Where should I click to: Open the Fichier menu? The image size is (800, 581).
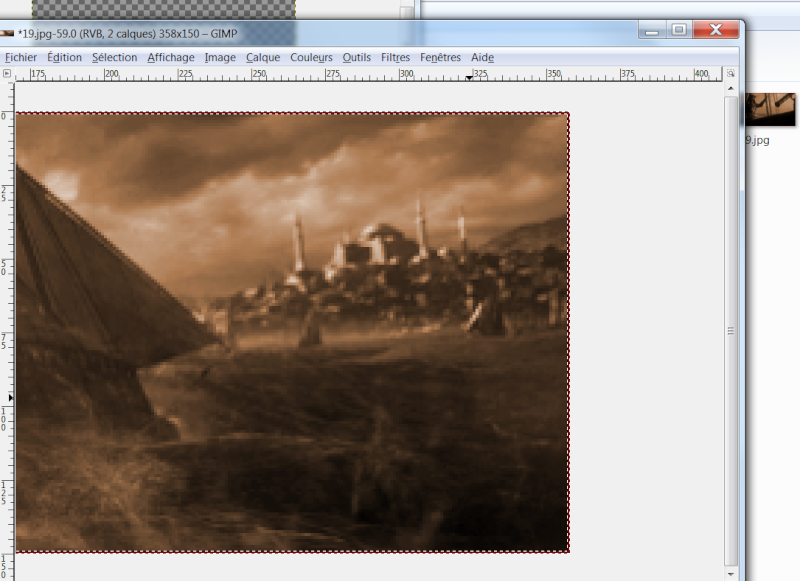click(20, 57)
